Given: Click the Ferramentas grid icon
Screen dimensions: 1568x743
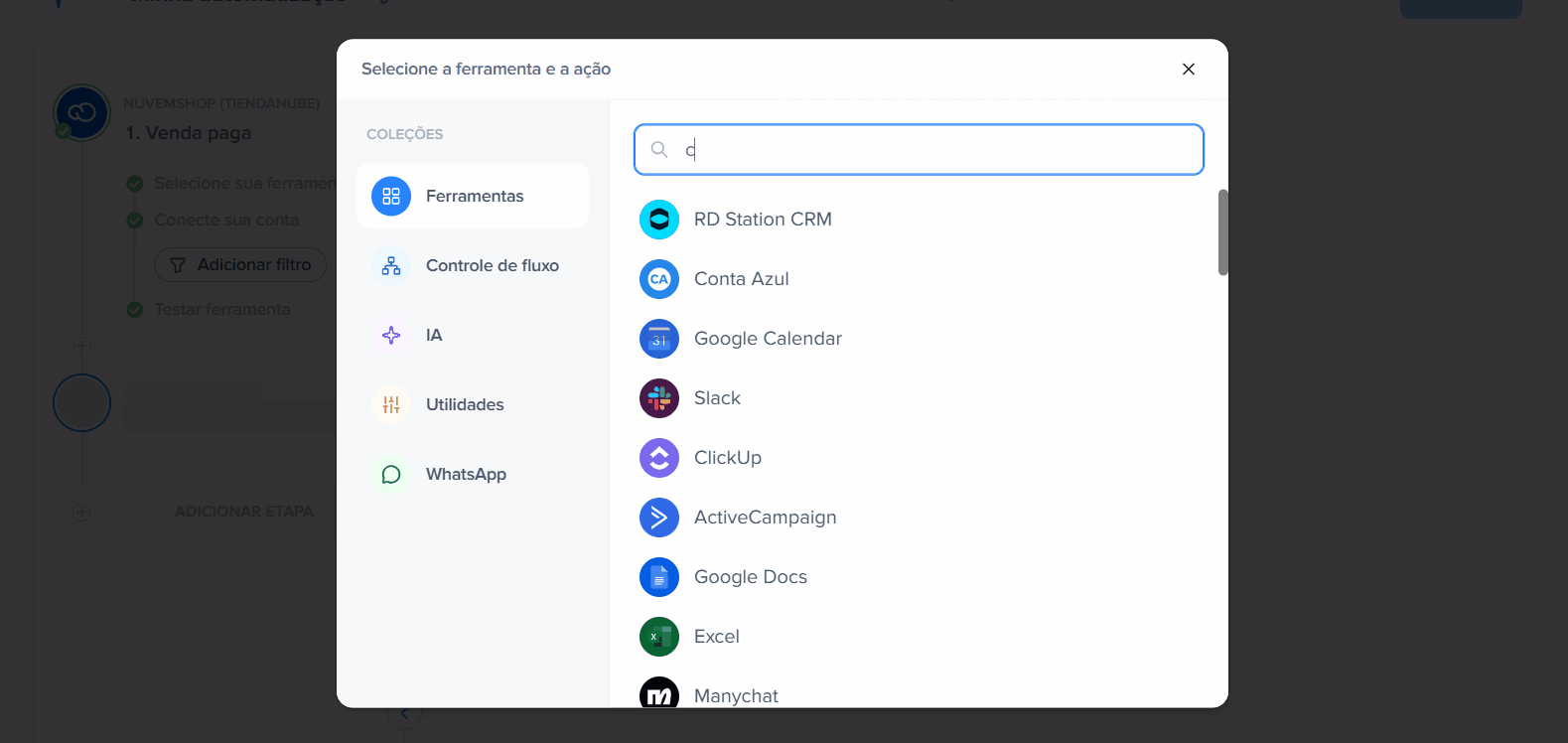Looking at the screenshot, I should pos(391,196).
